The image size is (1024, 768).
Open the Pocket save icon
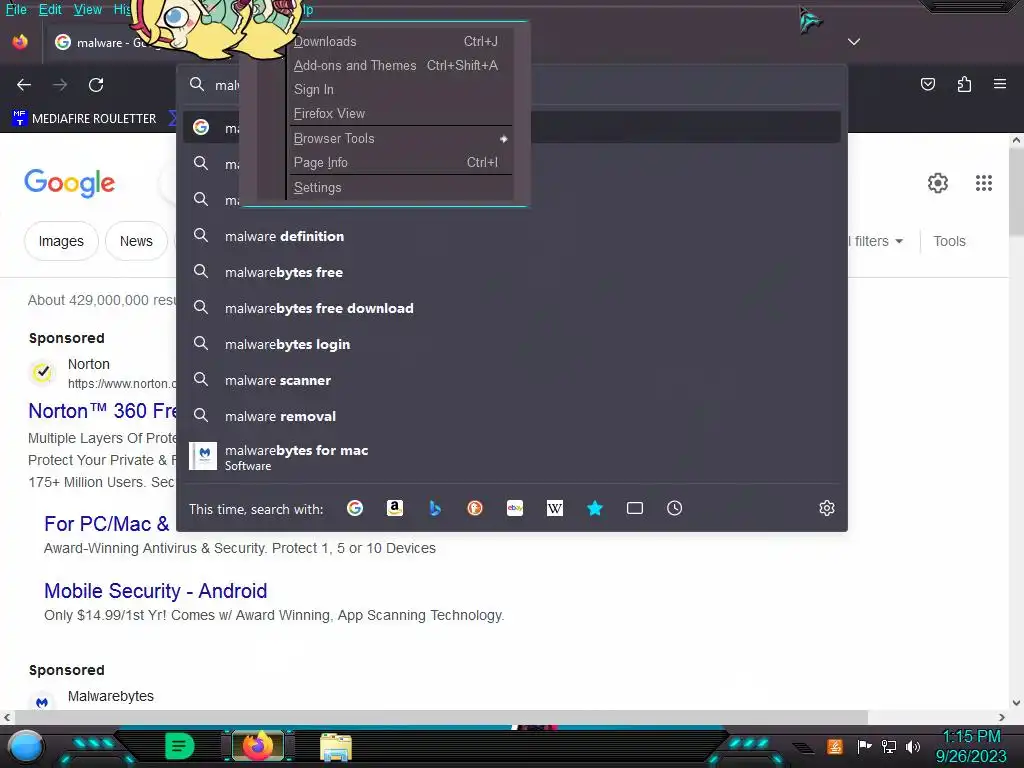pyautogui.click(x=927, y=84)
